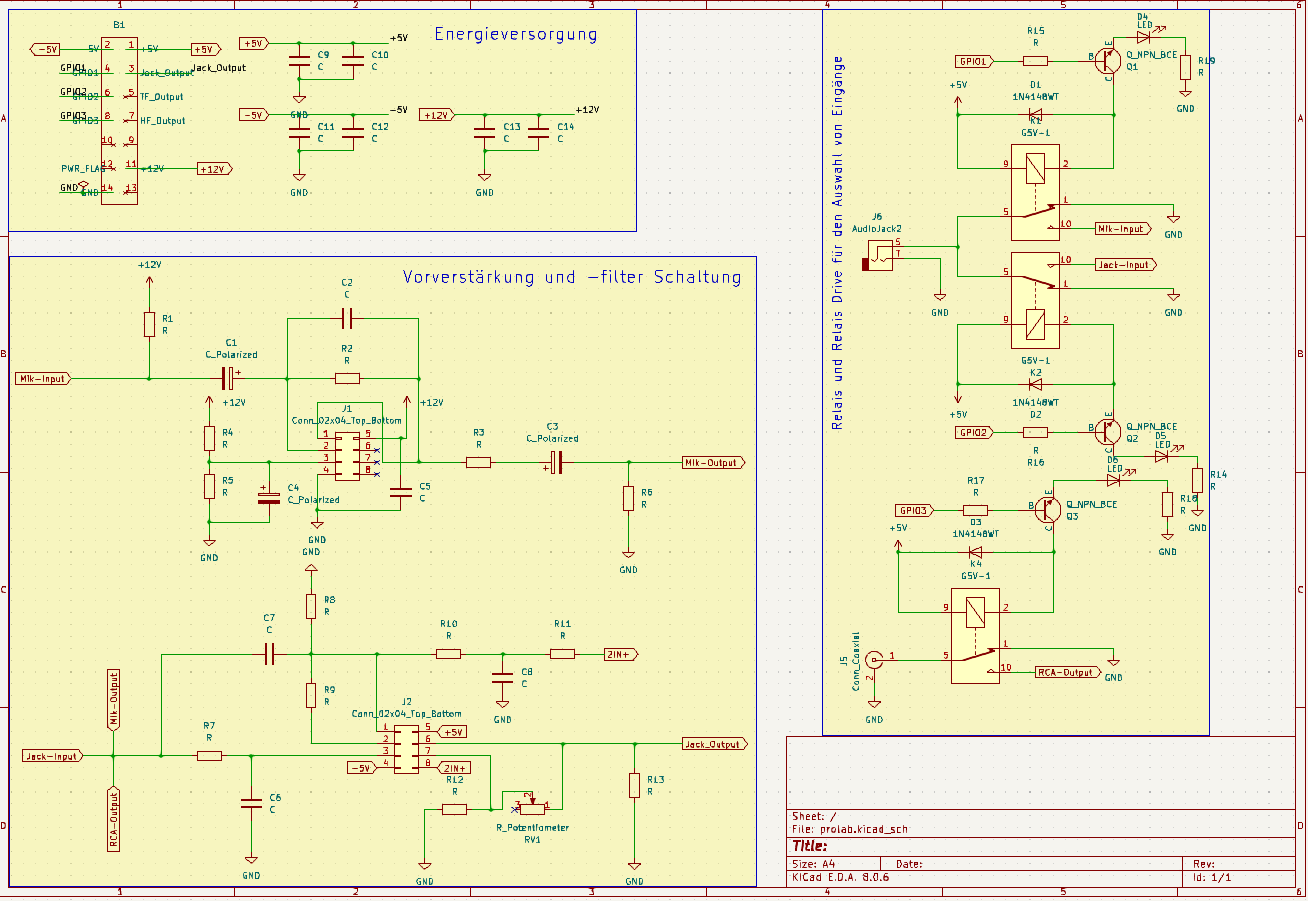Select polarized capacitor C4 symbol

pos(267,497)
